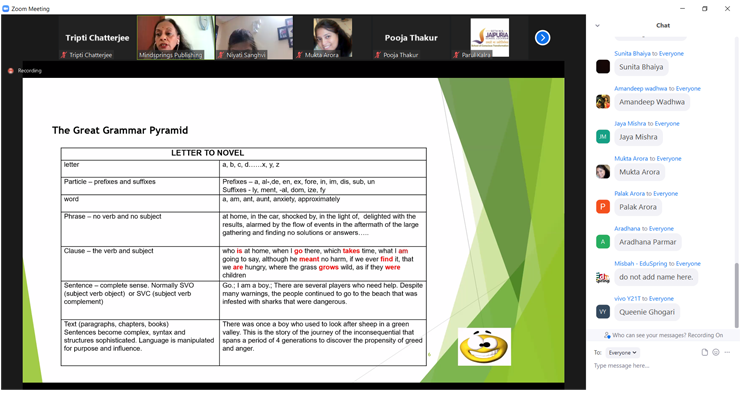Click the red Recording indicator icon
This screenshot has height=396, width=741.
tap(11, 70)
